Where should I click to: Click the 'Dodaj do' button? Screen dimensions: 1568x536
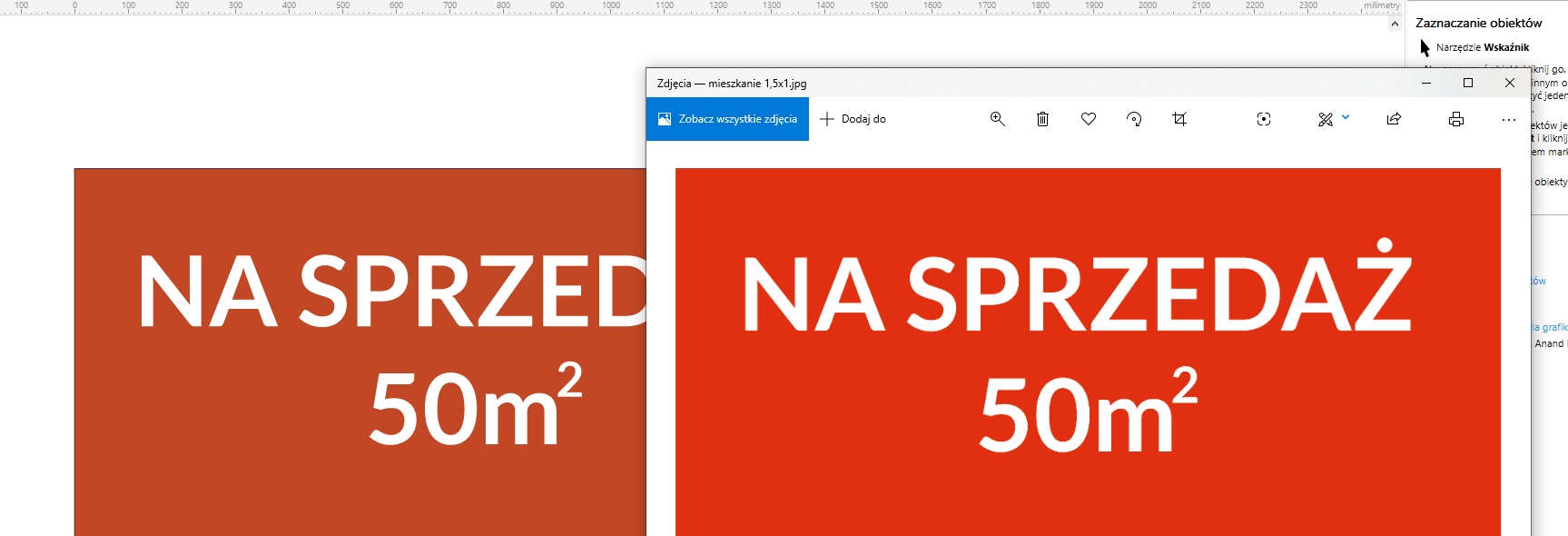(x=853, y=119)
